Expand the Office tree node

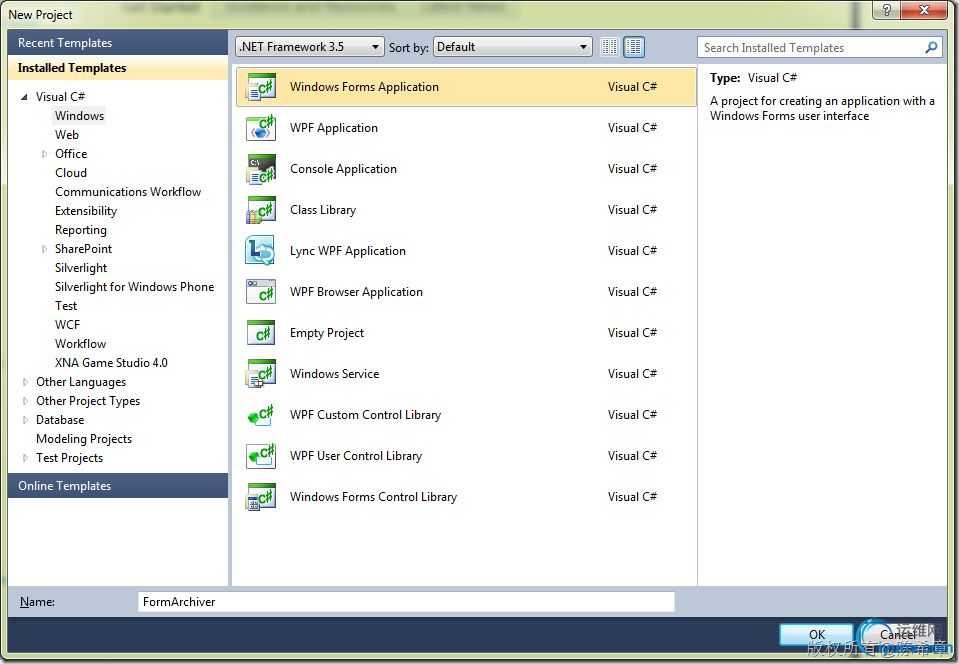point(44,154)
